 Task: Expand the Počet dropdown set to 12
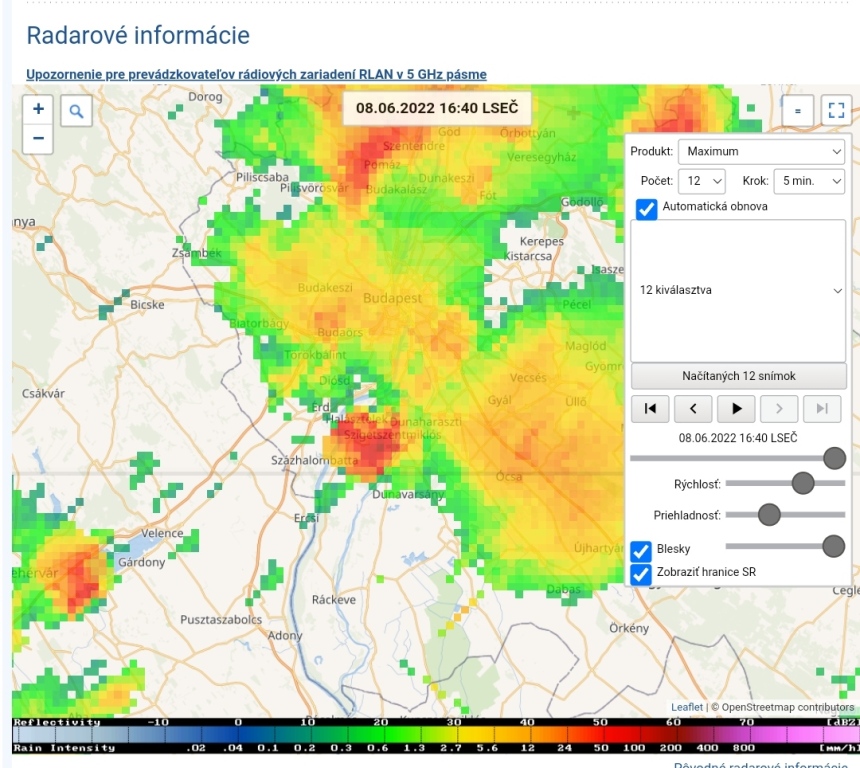point(703,181)
